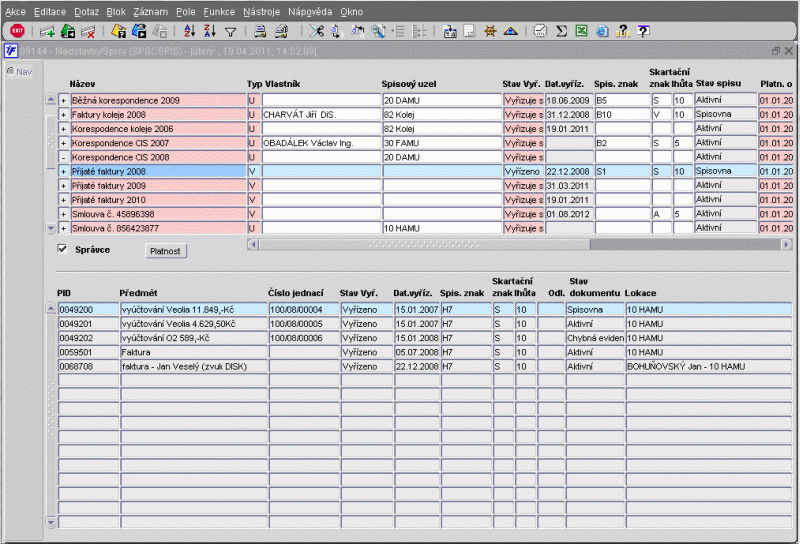The image size is (800, 544).
Task: Click the sigma sum icon
Action: pos(561,32)
